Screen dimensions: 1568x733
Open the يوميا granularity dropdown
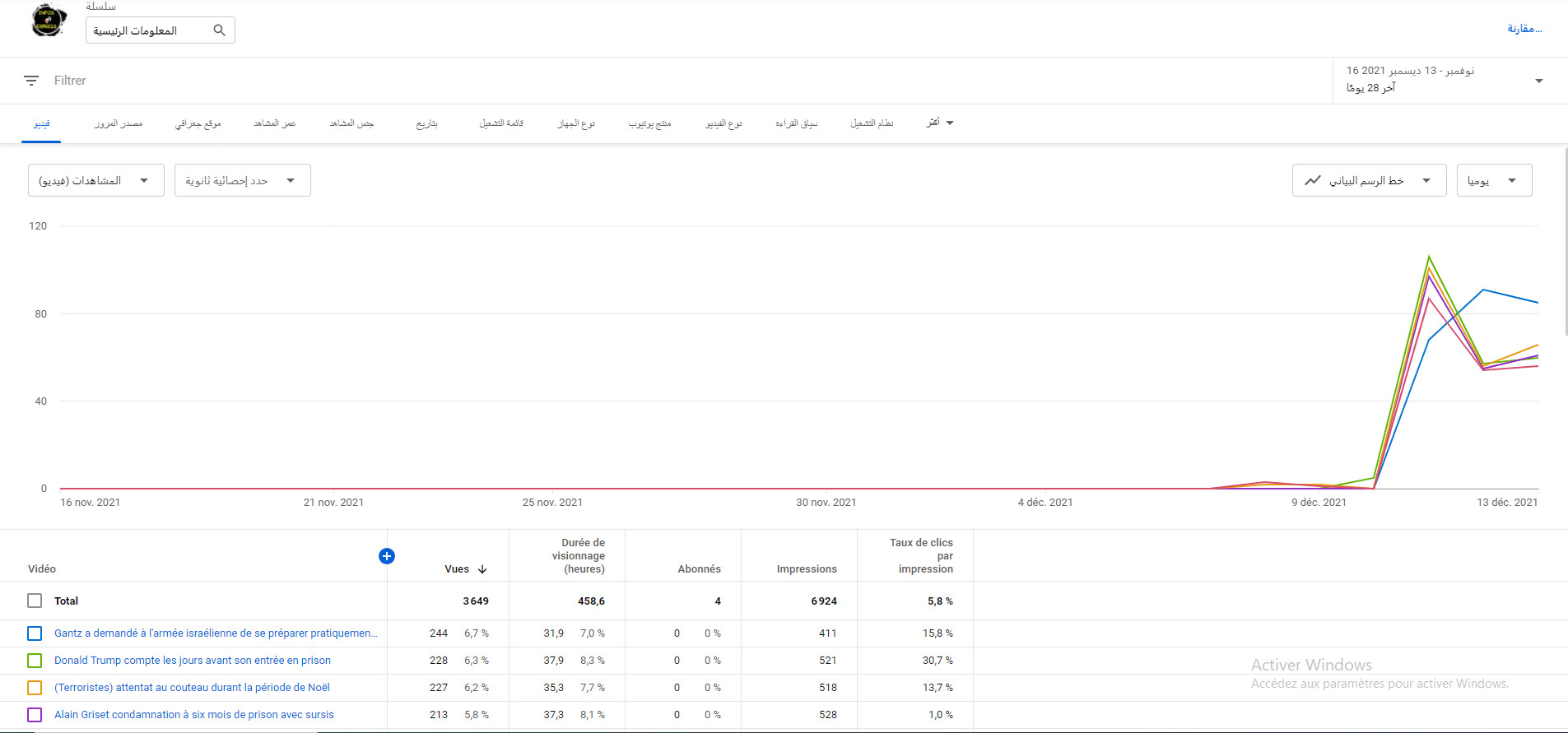click(x=1495, y=180)
